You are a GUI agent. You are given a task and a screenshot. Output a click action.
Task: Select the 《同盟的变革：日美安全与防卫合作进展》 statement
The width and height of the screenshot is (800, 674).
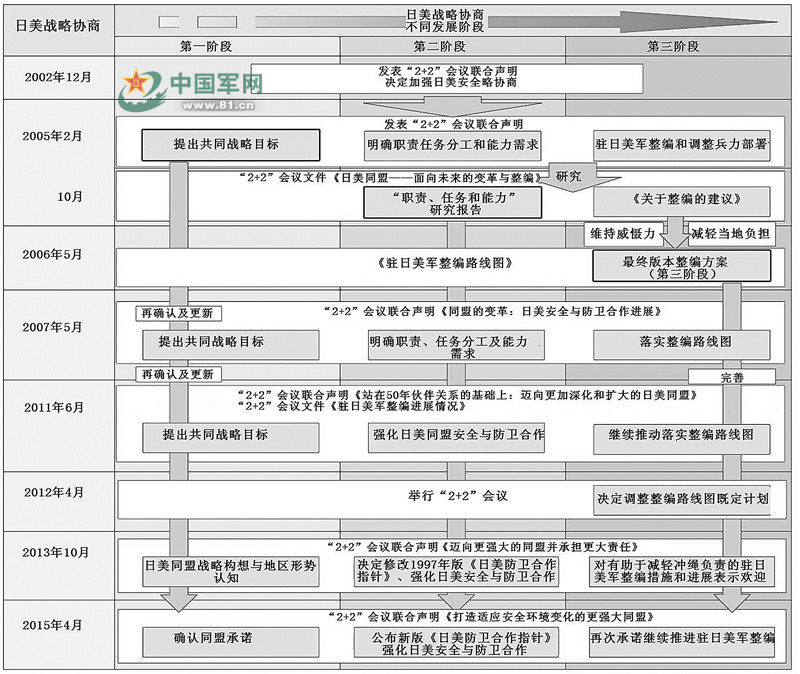[x=551, y=311]
